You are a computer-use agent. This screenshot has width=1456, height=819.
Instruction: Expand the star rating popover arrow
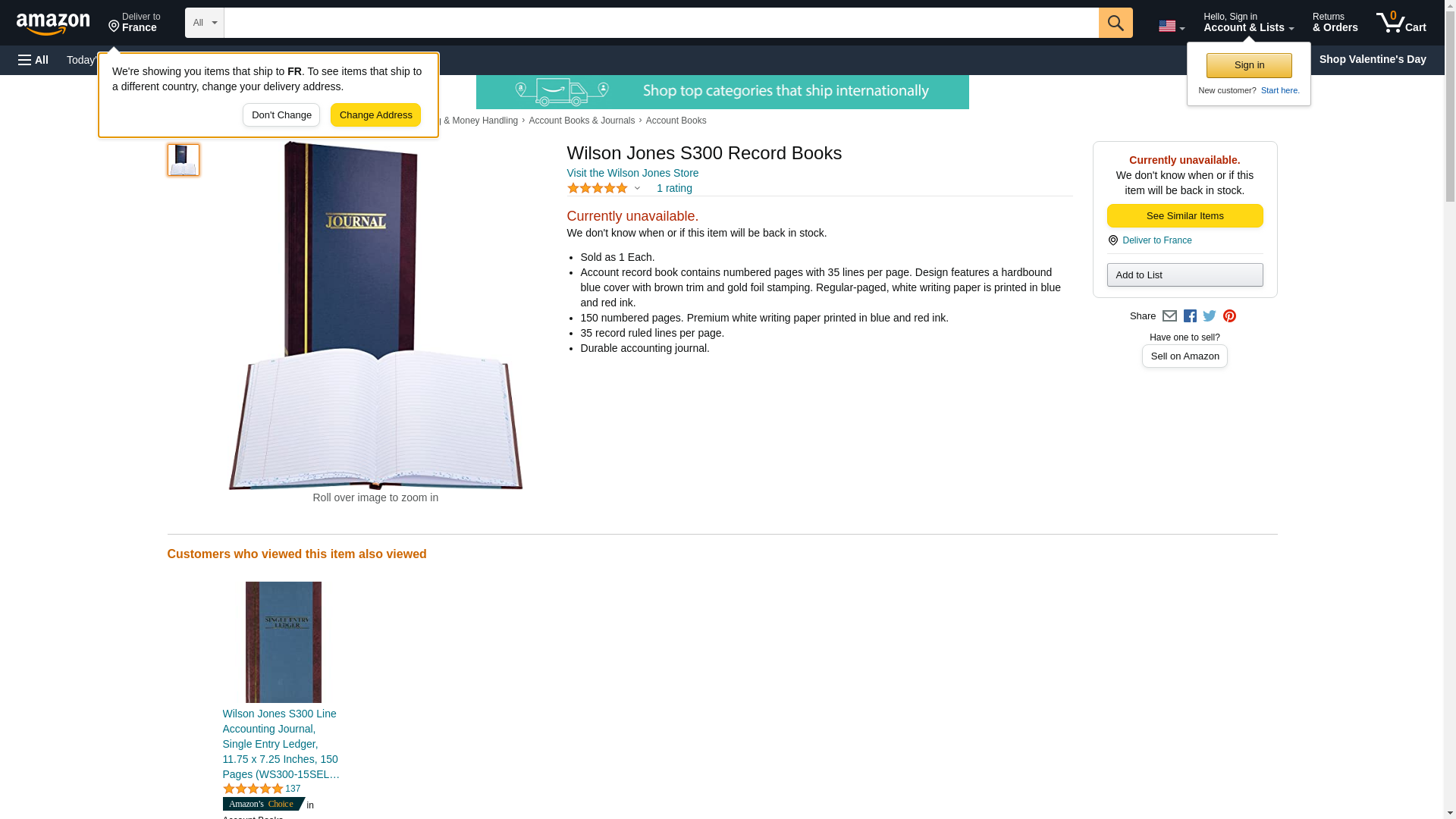(x=637, y=188)
